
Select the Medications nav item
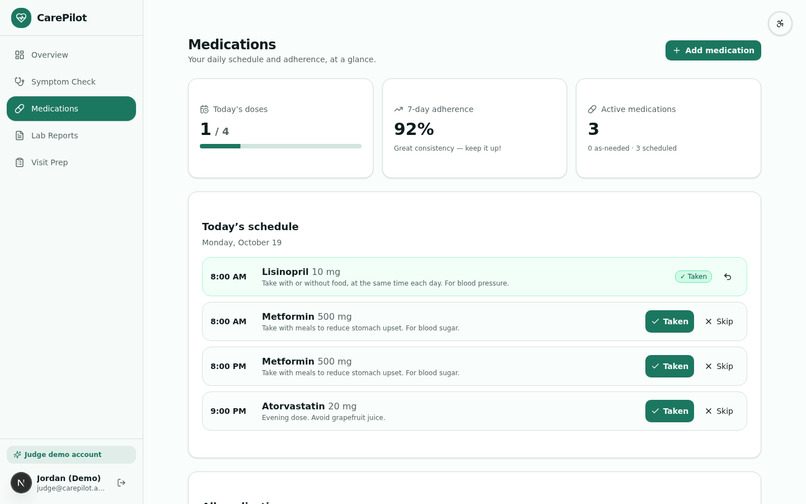(71, 109)
